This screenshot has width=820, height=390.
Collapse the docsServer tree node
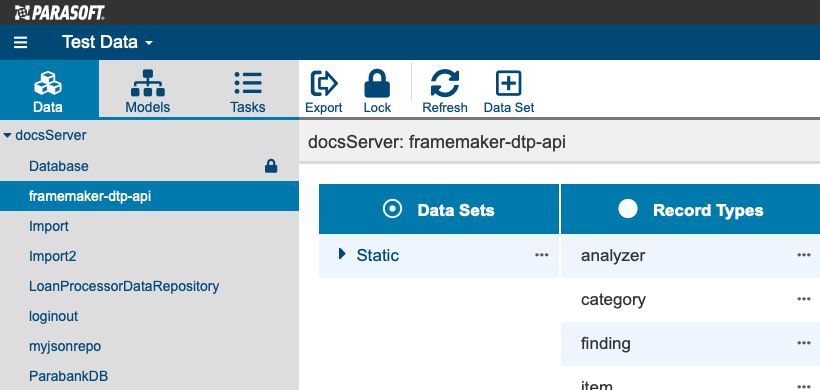tap(7, 136)
